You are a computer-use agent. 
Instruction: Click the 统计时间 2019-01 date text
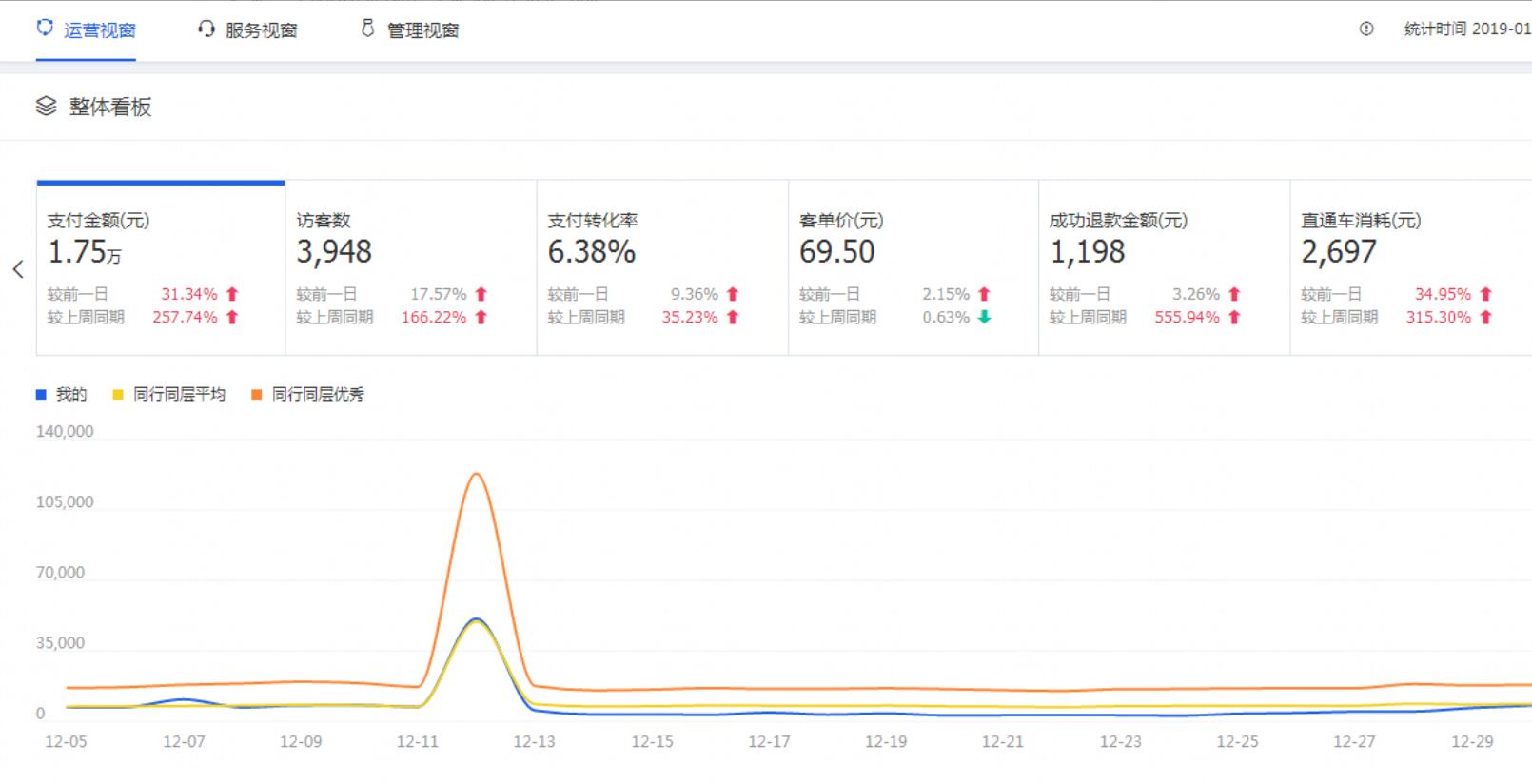pyautogui.click(x=1467, y=29)
